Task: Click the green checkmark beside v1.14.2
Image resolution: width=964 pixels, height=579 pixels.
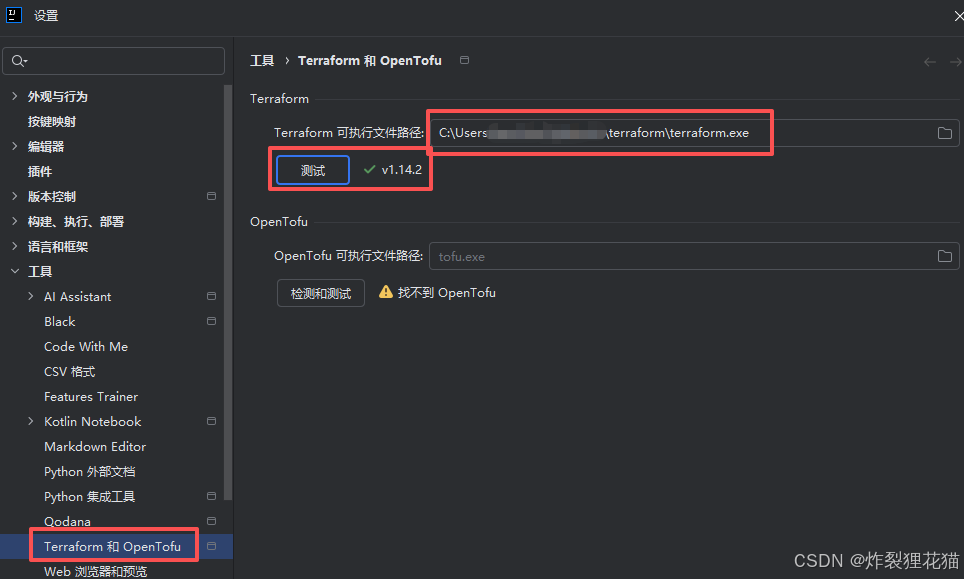Action: coord(369,169)
